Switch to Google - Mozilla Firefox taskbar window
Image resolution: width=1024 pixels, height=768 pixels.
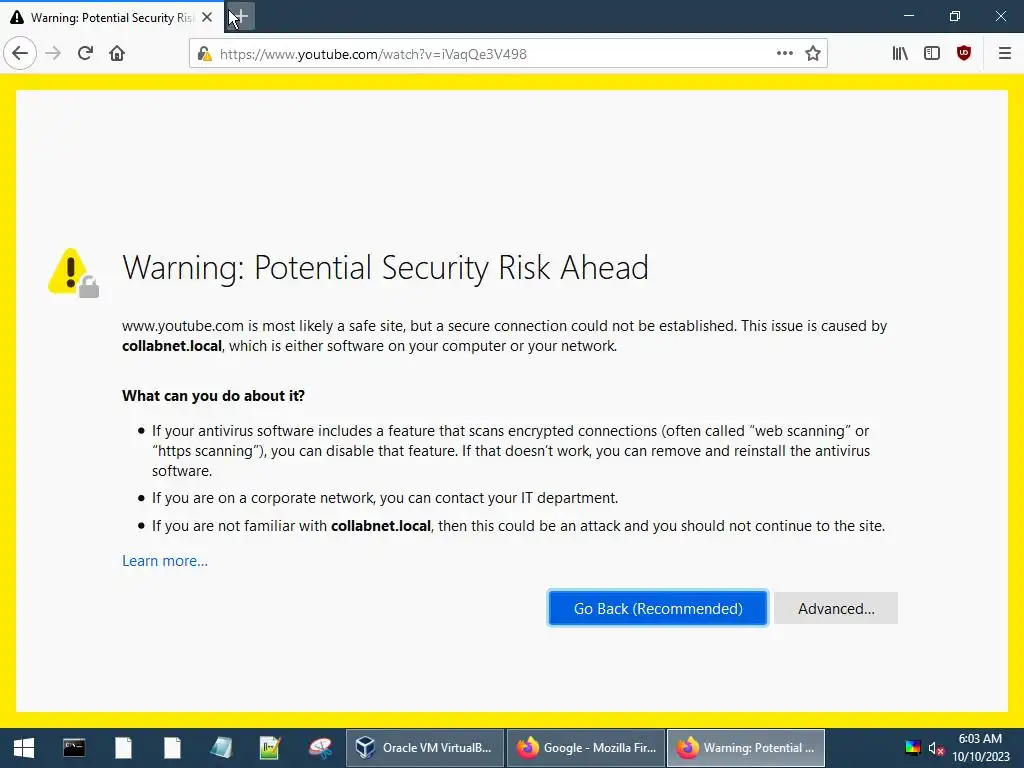point(586,748)
